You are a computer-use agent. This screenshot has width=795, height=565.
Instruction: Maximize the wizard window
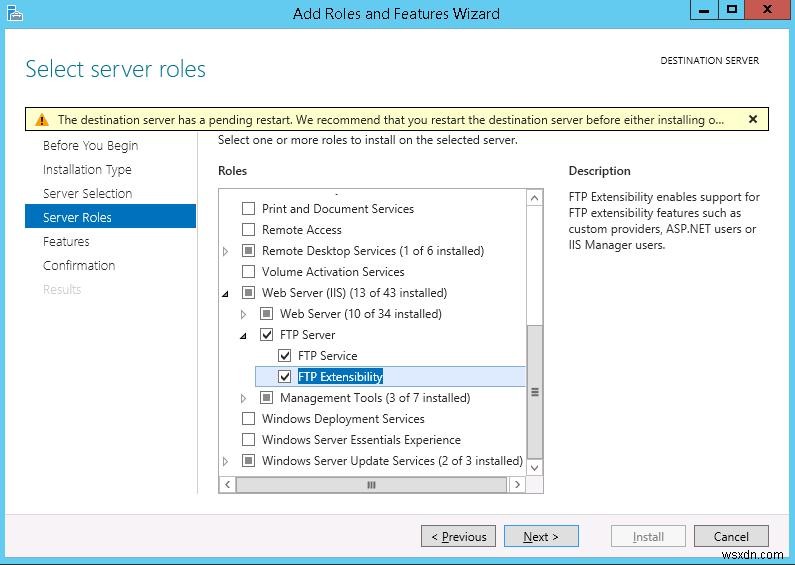(732, 10)
